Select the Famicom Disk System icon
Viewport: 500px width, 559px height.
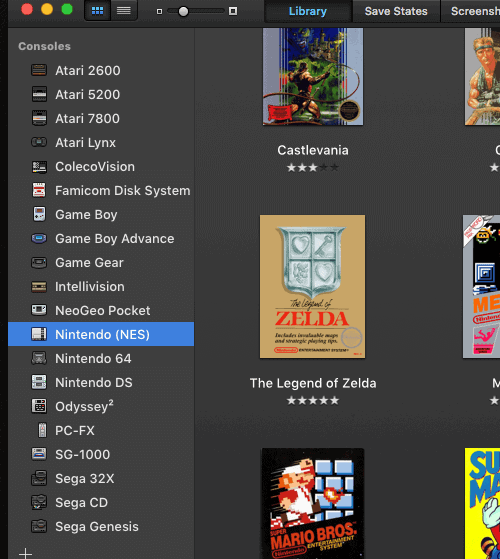point(39,190)
